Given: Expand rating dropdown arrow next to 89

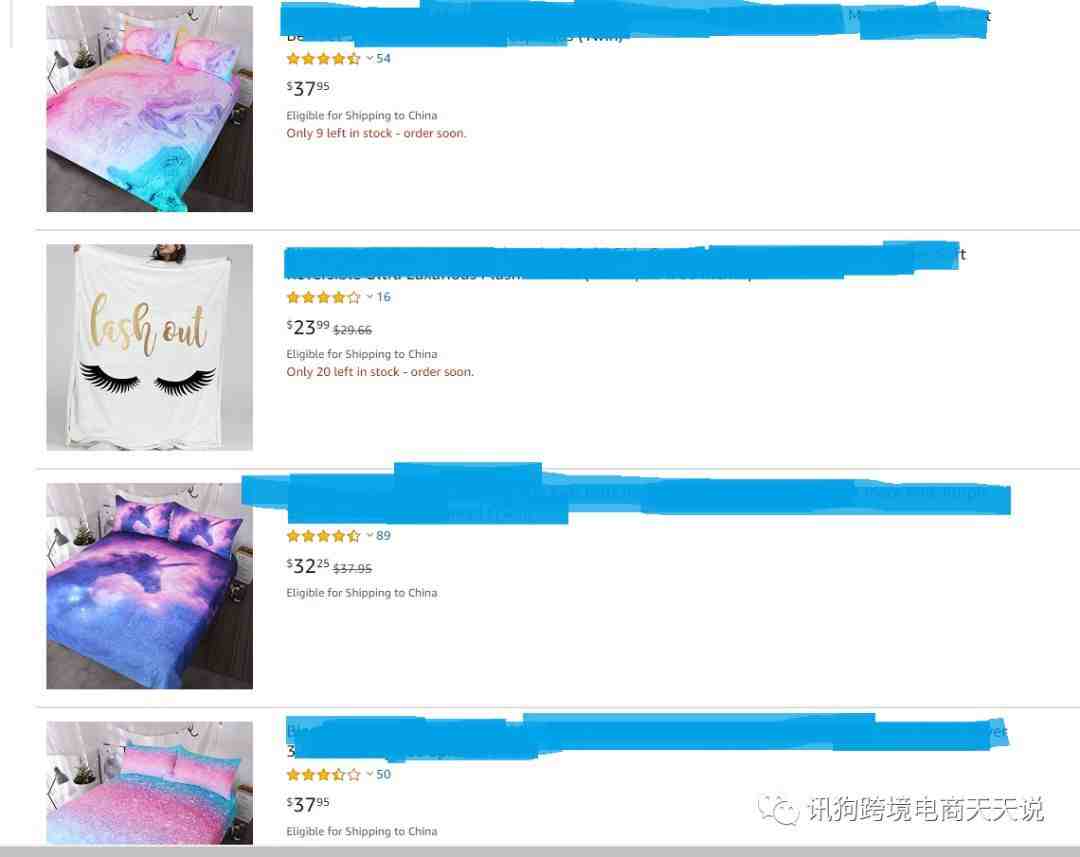Looking at the screenshot, I should (x=369, y=535).
